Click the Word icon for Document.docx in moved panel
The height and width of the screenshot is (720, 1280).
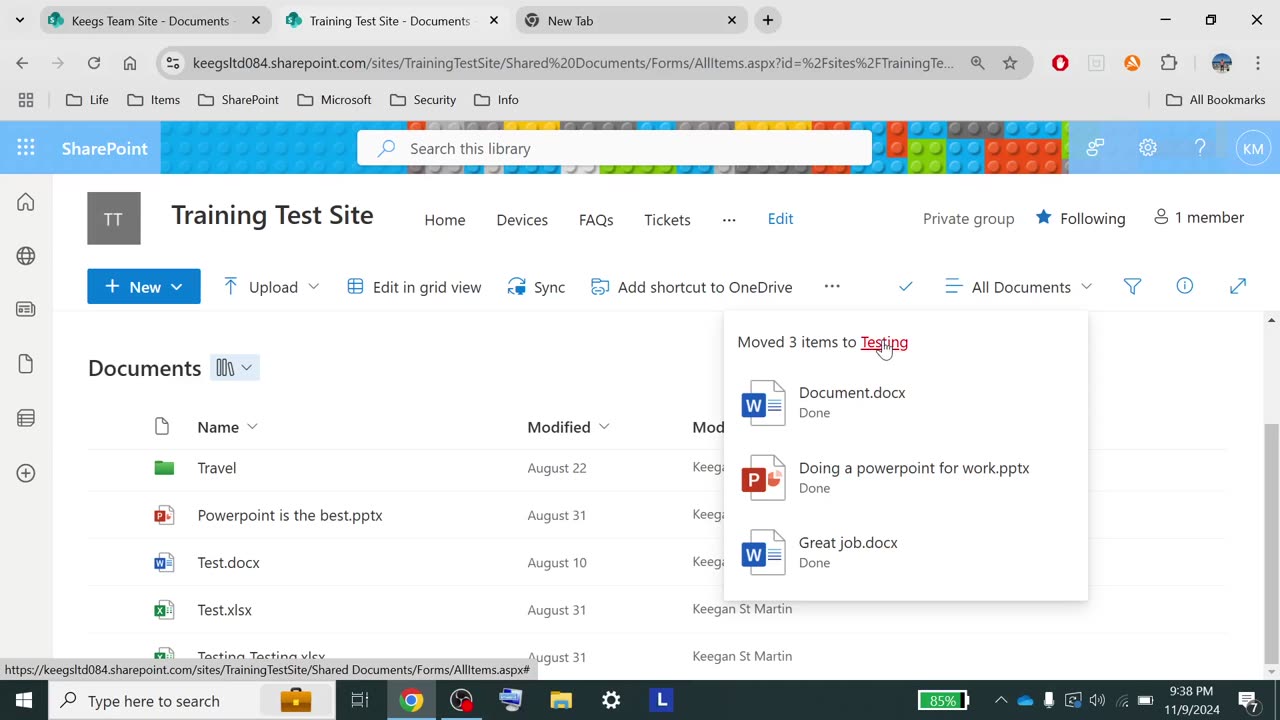(763, 403)
